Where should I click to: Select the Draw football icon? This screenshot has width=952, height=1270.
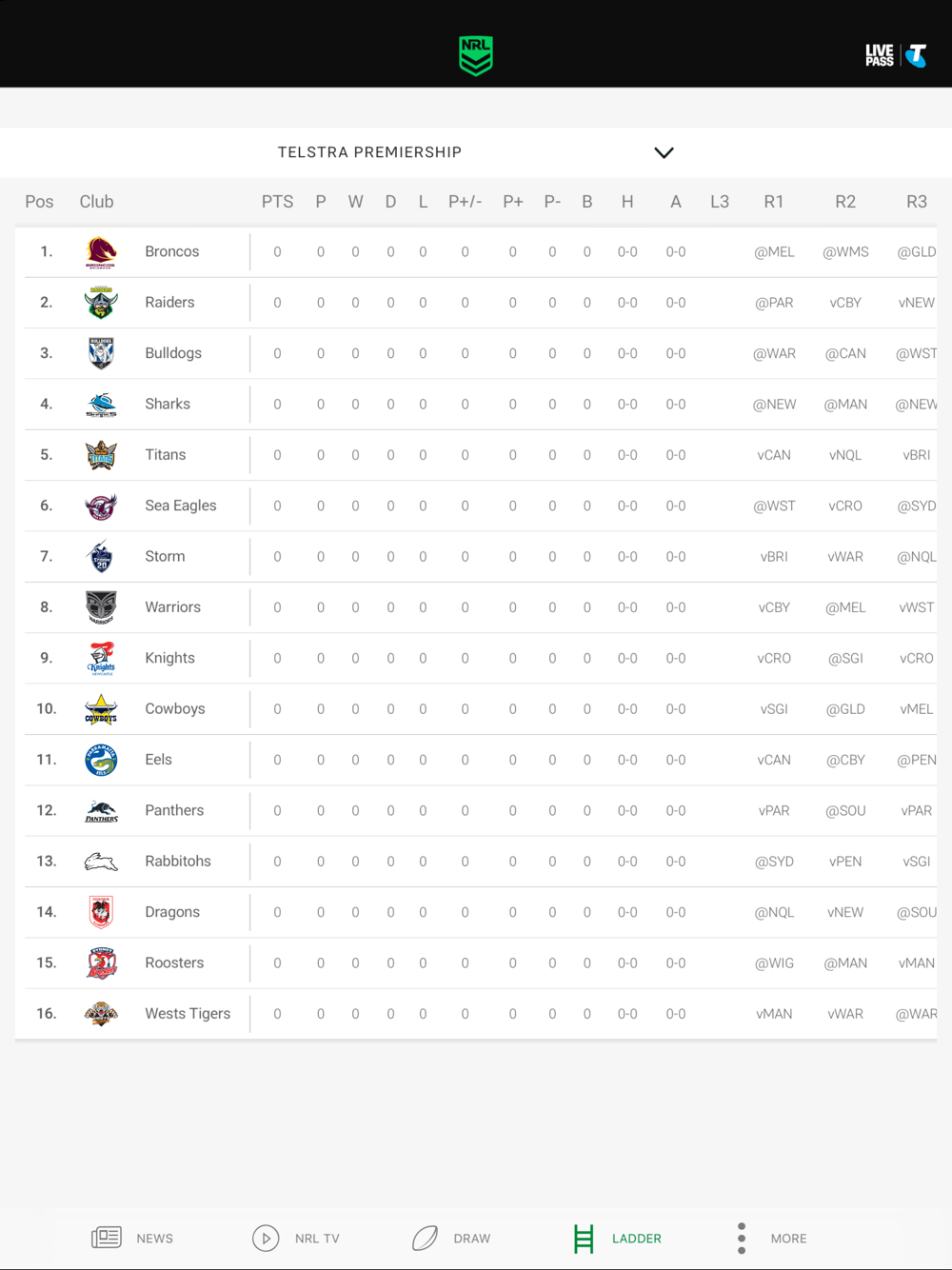425,1238
